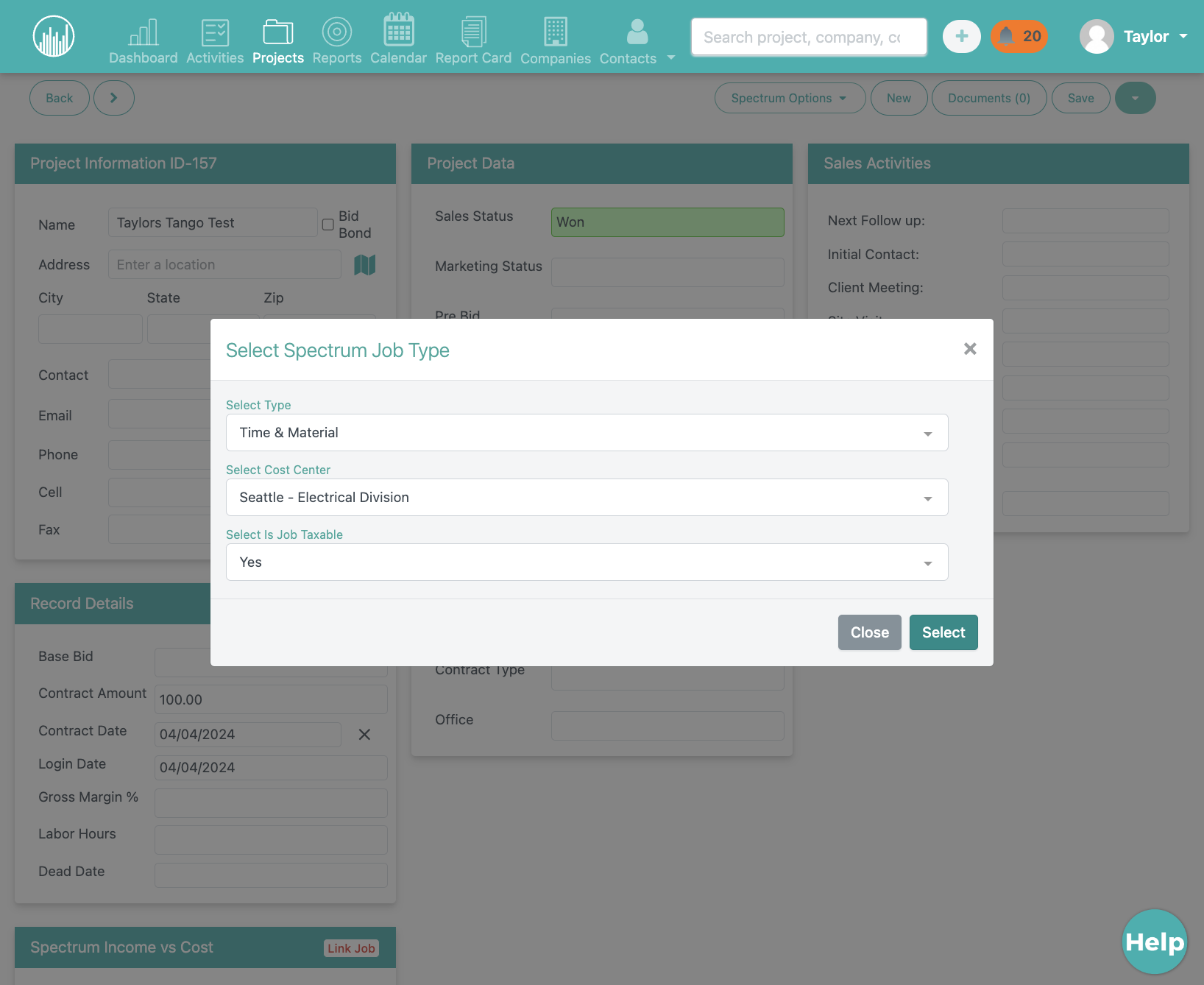
Task: Open the Companies building icon
Action: point(556,32)
